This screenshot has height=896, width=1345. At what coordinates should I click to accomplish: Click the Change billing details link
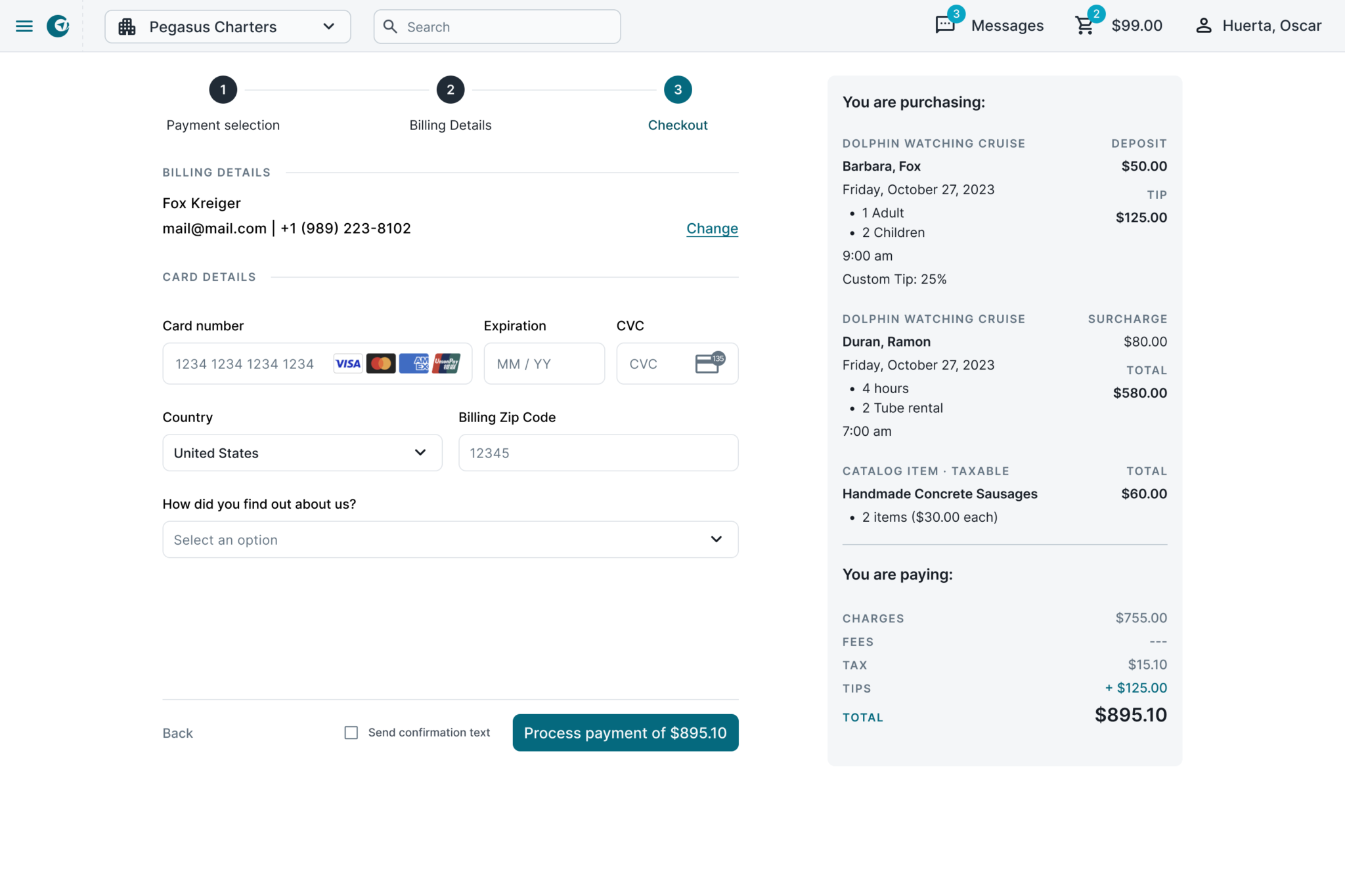[x=712, y=228]
